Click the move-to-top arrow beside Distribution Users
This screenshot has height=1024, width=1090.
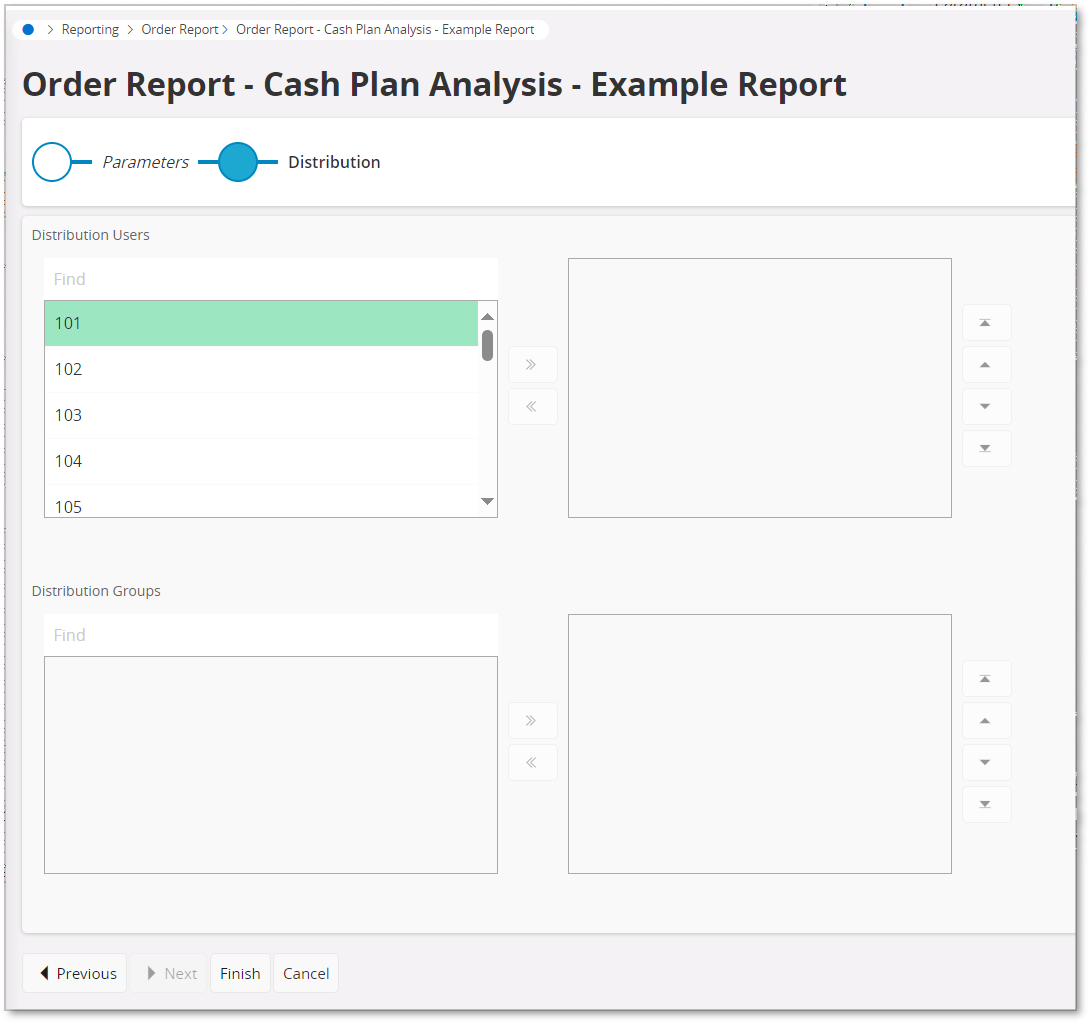coord(986,322)
